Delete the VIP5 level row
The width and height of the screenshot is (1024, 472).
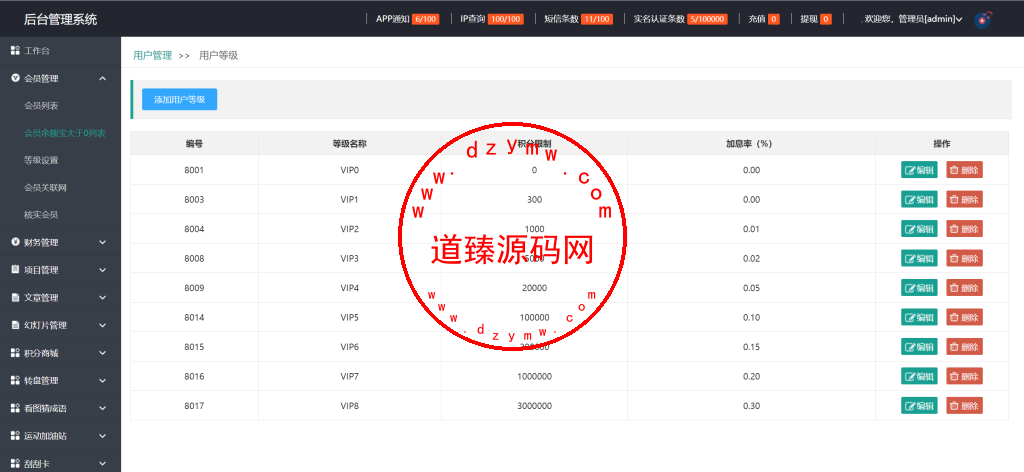tap(965, 317)
